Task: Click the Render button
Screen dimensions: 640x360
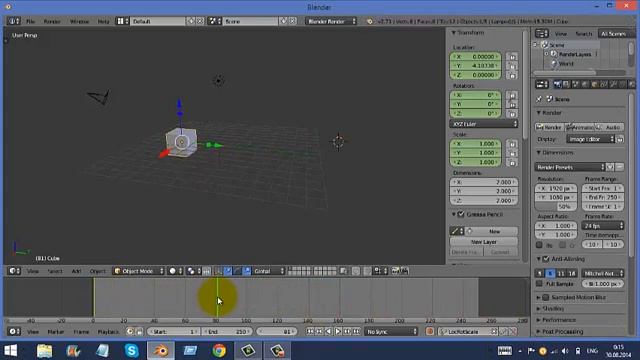Action: coord(549,127)
